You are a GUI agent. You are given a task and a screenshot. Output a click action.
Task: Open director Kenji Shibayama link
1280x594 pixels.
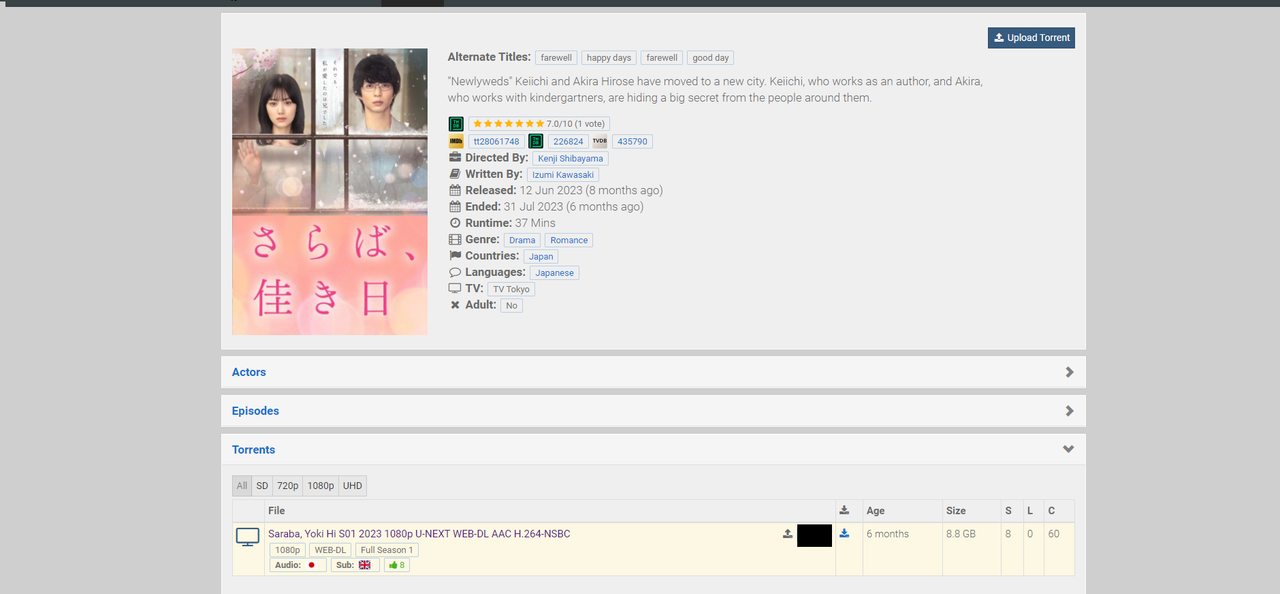pyautogui.click(x=570, y=158)
